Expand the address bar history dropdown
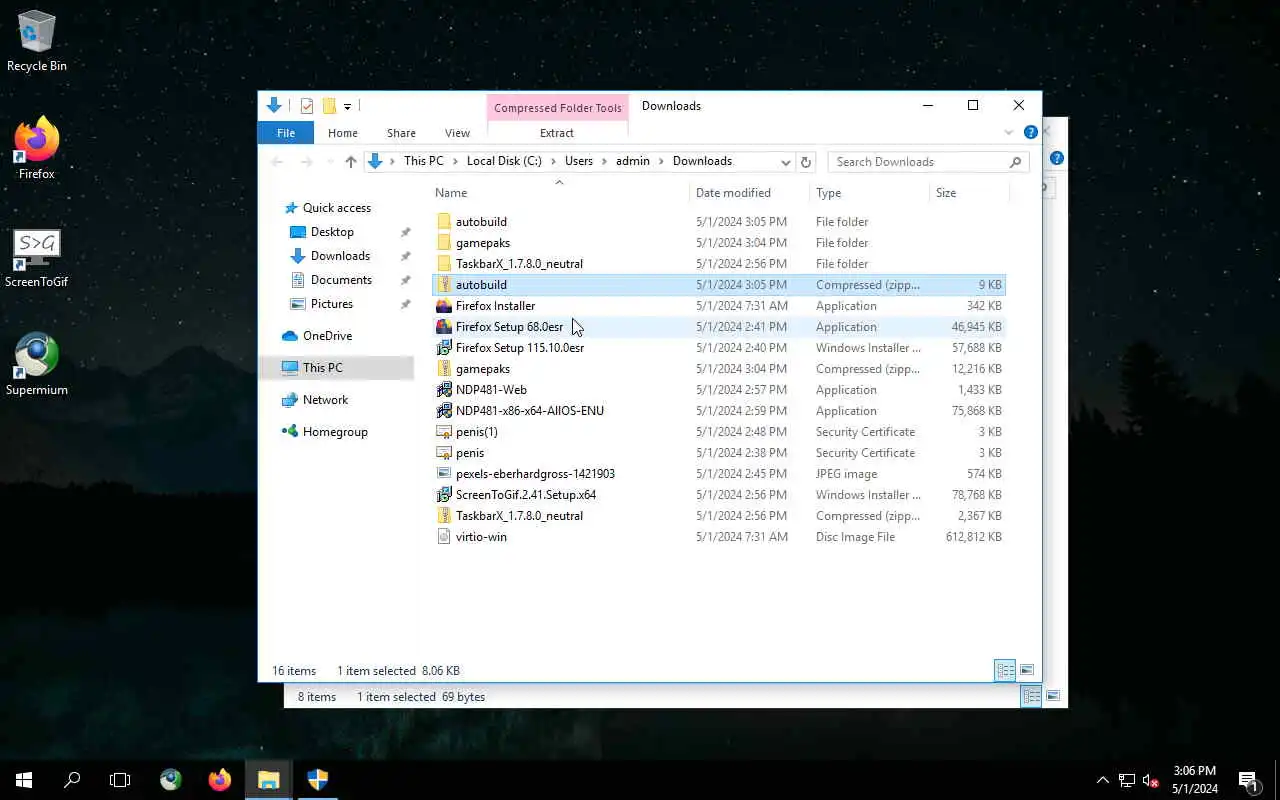This screenshot has height=800, width=1280. point(786,162)
